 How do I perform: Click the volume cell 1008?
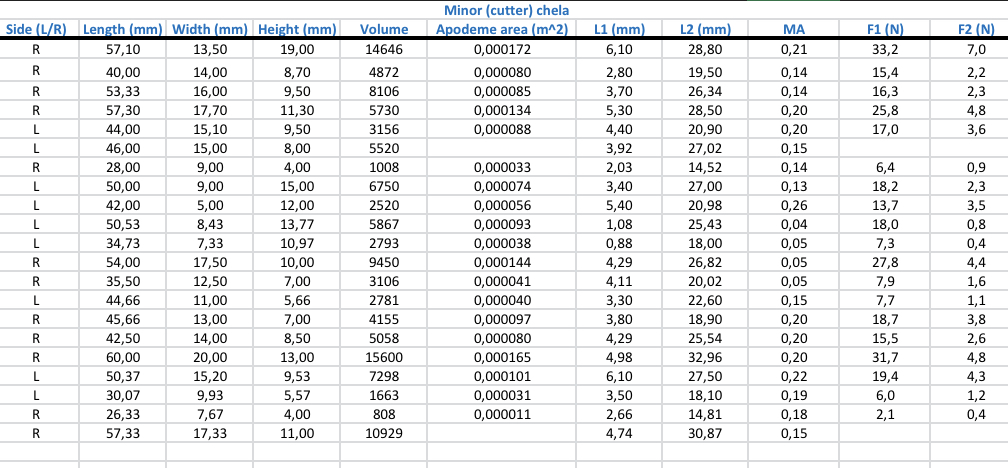point(384,167)
